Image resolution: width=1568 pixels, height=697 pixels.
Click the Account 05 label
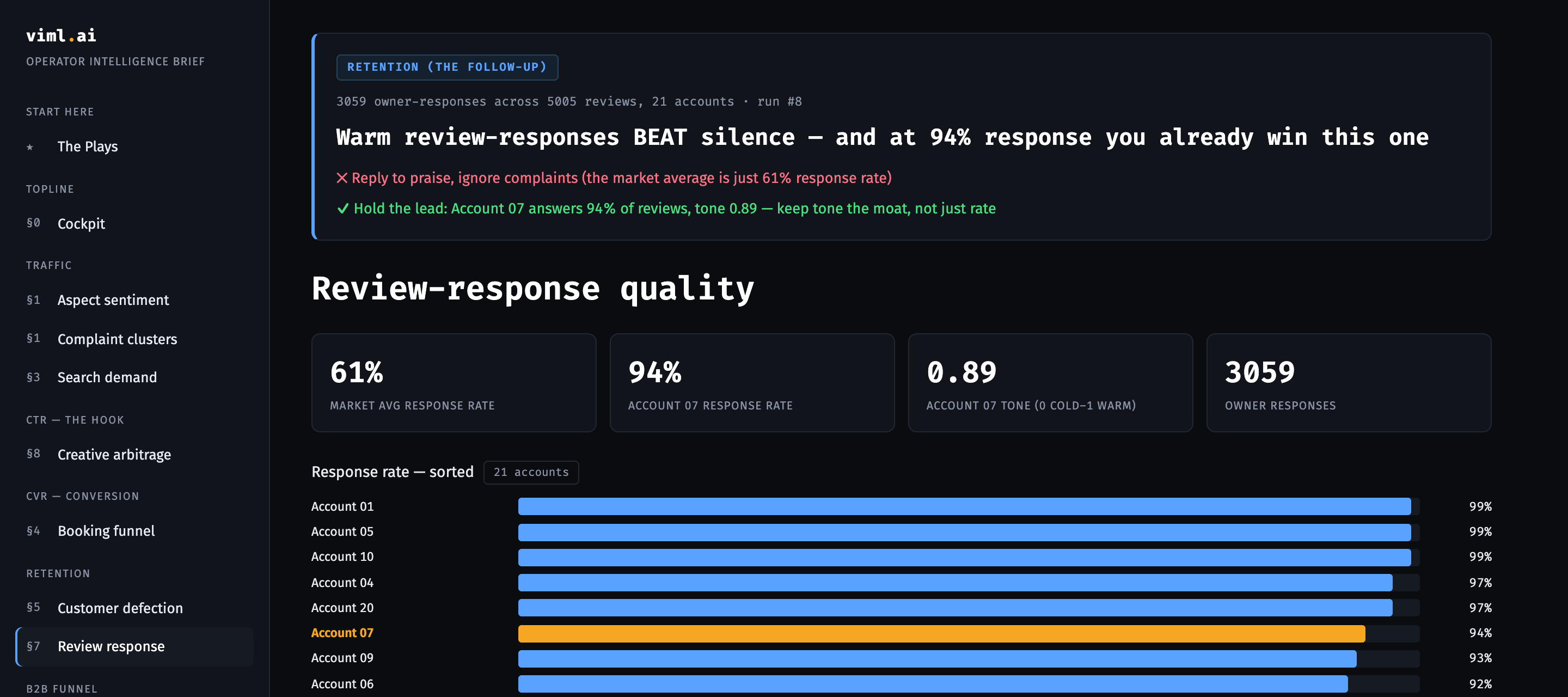pos(342,531)
